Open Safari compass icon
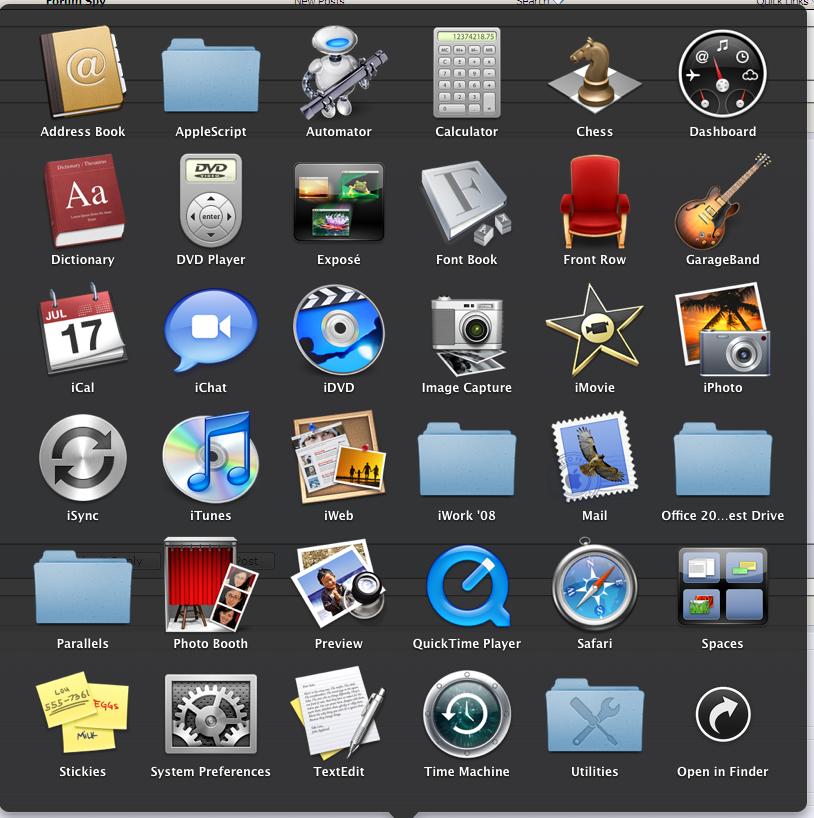 click(594, 584)
